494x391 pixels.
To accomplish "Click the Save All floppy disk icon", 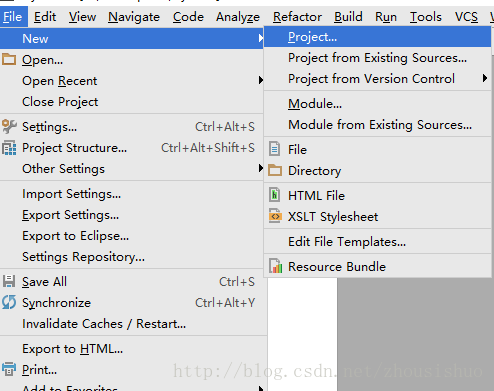I will (x=9, y=281).
